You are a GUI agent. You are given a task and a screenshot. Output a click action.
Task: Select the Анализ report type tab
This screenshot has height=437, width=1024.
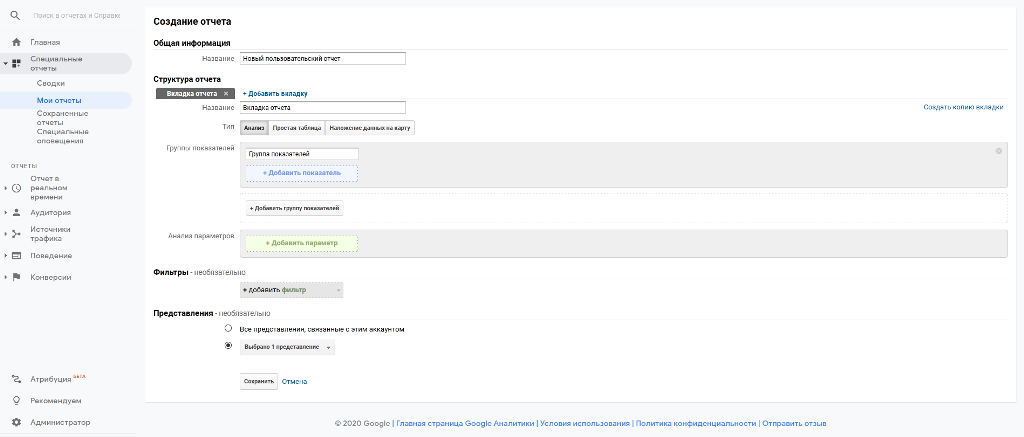(x=253, y=128)
